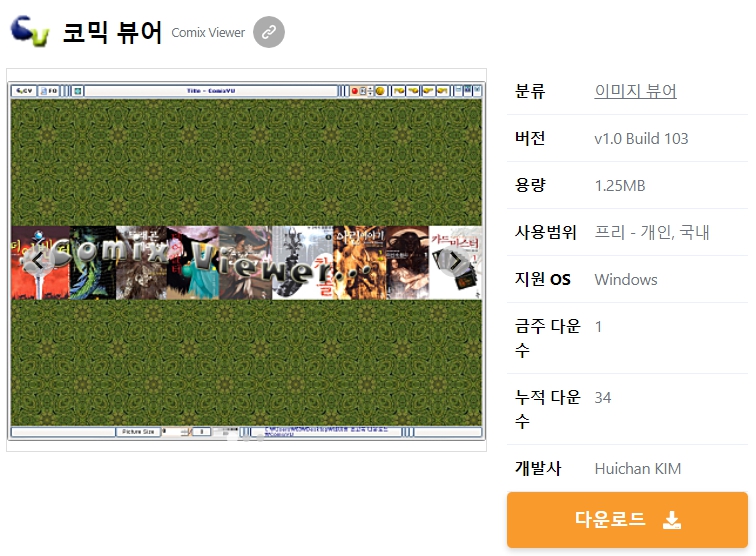Click the version value 'v1.0 Build 103'
This screenshot has width=756, height=556.
point(641,138)
